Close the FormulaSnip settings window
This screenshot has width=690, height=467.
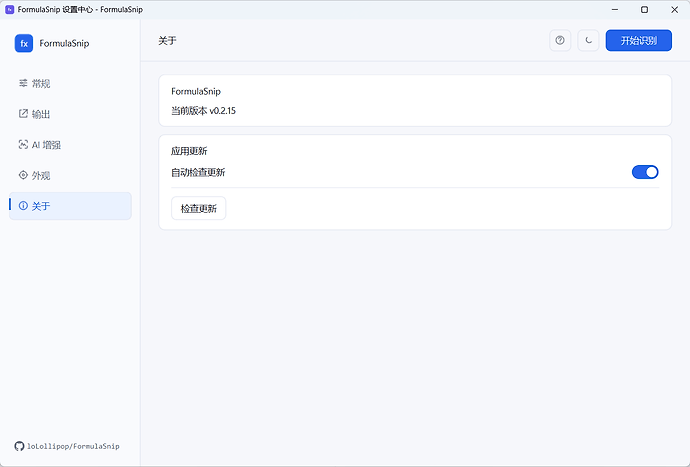674,9
